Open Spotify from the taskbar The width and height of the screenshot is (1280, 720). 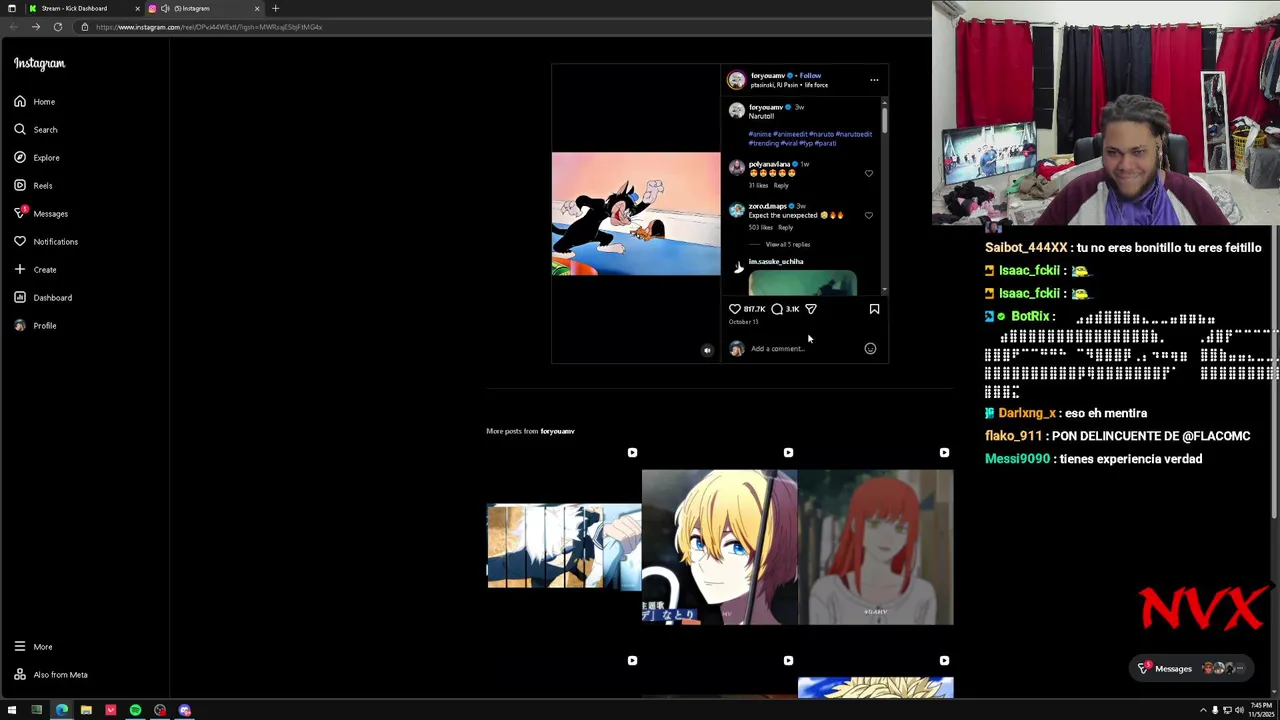coord(135,710)
